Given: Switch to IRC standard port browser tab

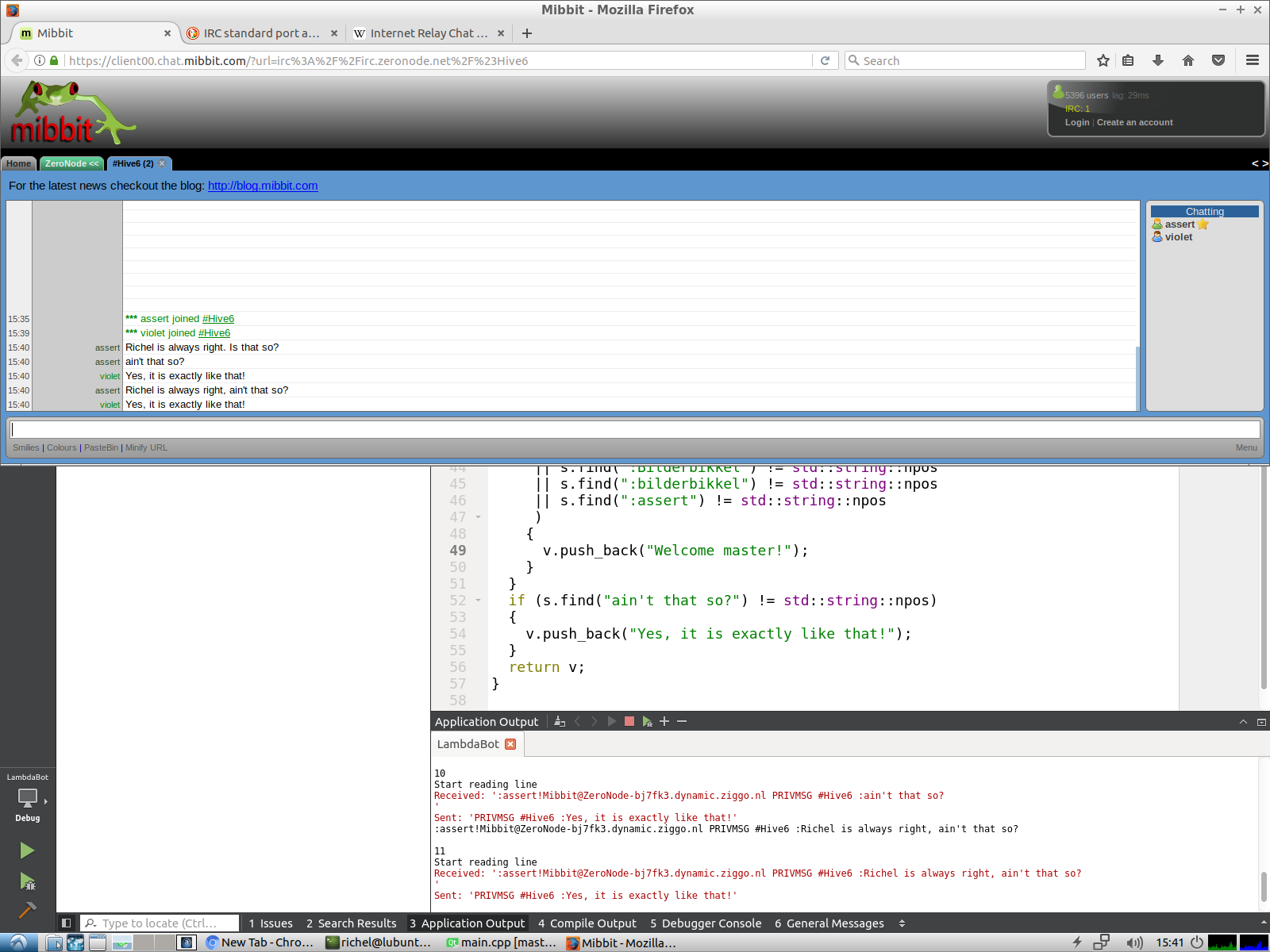Looking at the screenshot, I should click(x=261, y=33).
